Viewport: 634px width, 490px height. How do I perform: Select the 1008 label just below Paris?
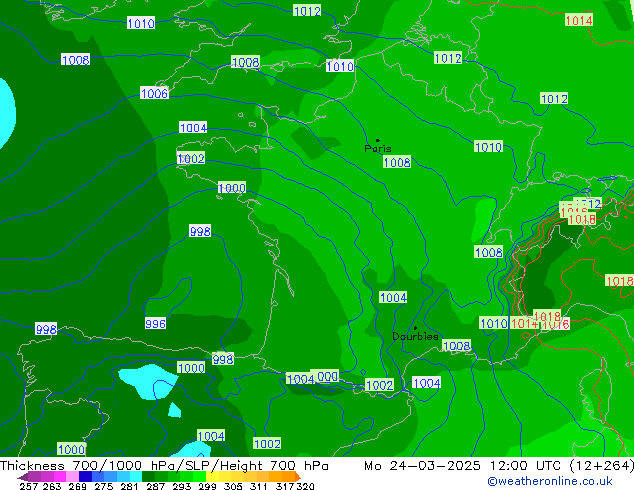pos(397,162)
